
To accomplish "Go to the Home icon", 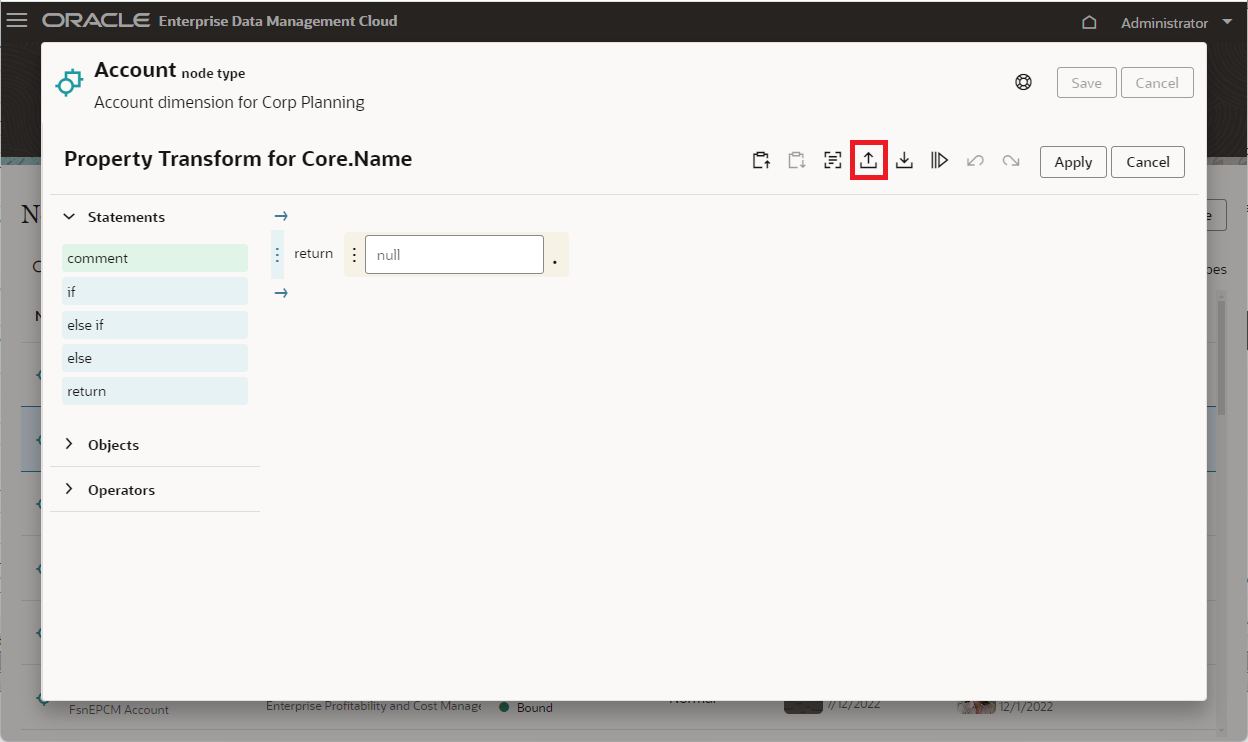I will pos(1090,22).
